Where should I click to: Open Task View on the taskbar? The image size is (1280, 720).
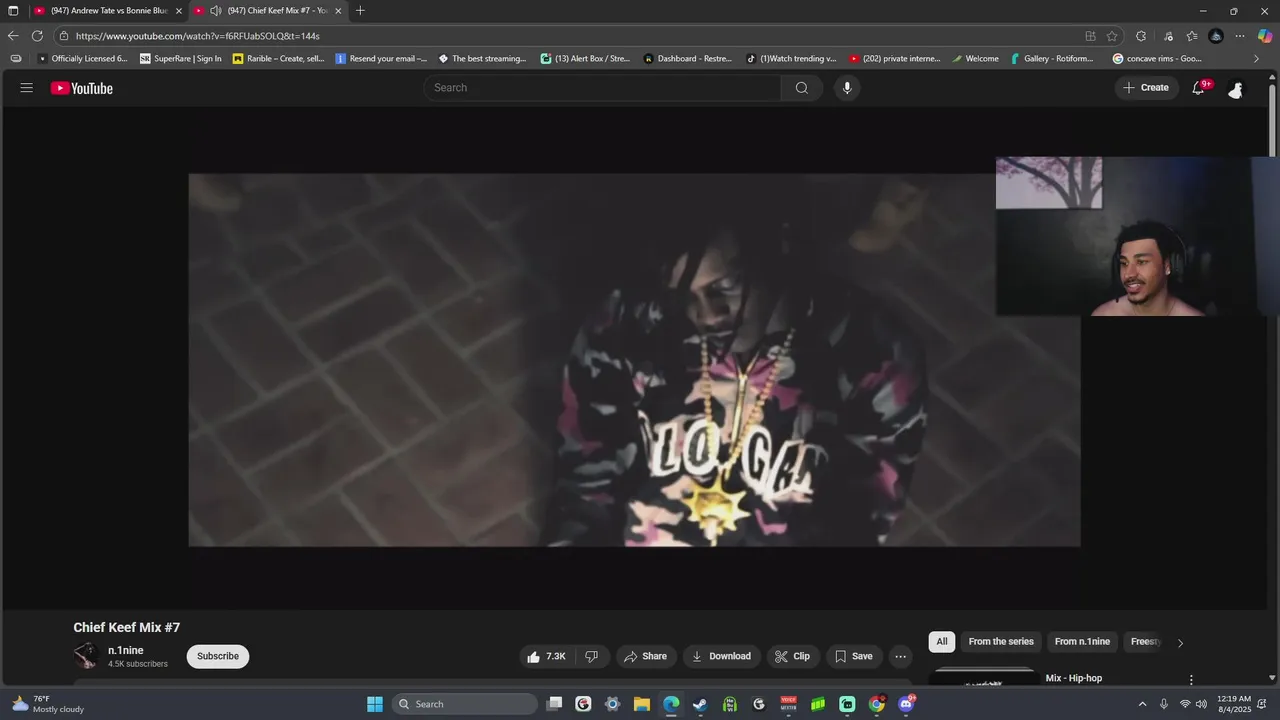(555, 704)
